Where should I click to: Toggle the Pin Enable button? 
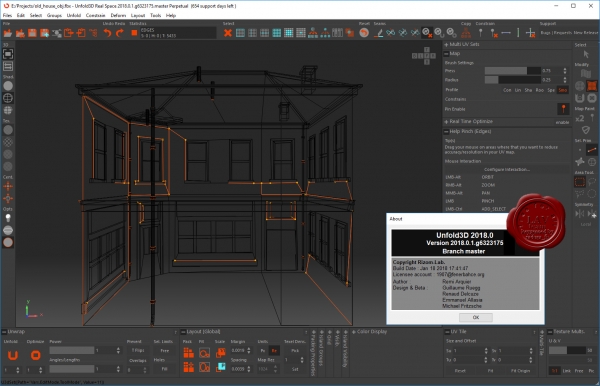tap(563, 109)
